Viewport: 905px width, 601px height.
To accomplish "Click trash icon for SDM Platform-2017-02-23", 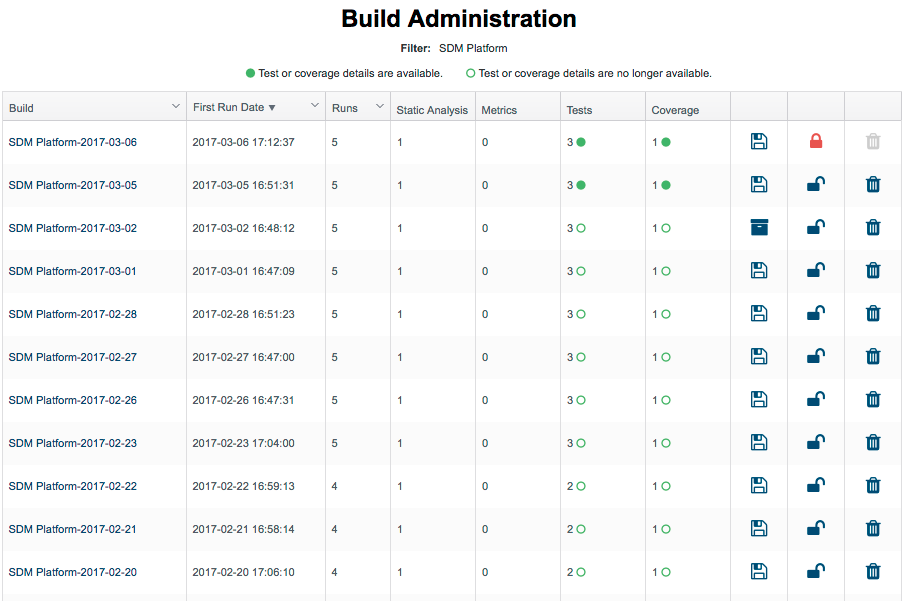I will (873, 443).
